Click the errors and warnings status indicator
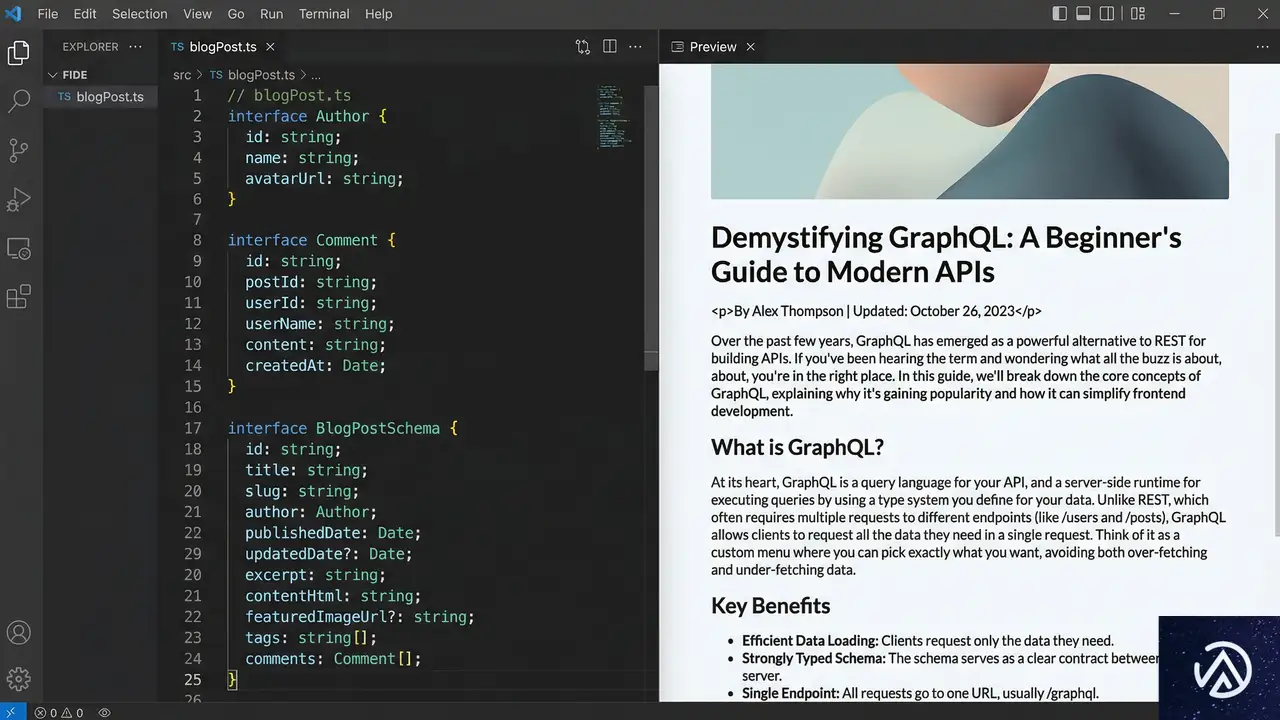 [x=59, y=713]
